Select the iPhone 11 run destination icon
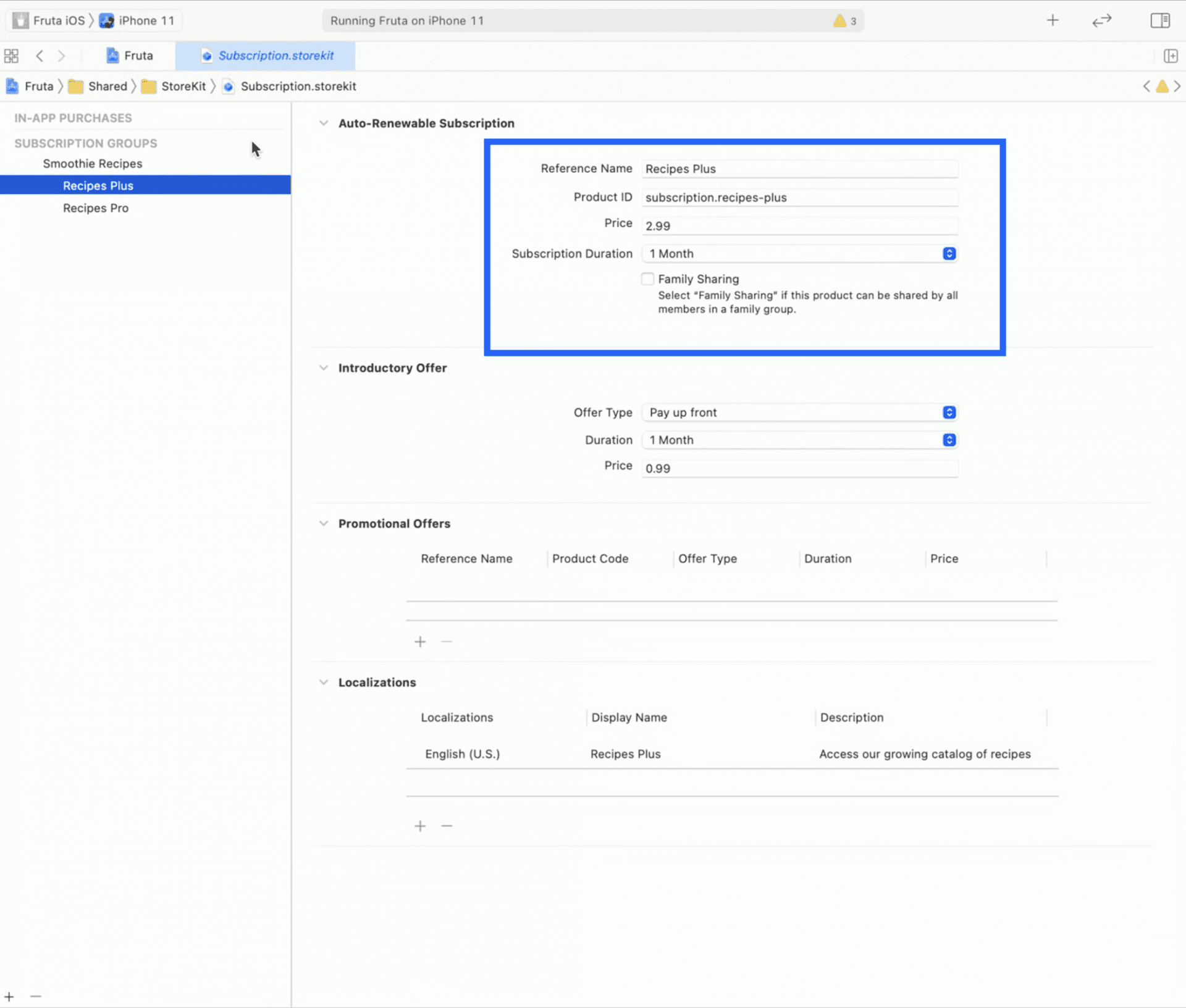Viewport: 1186px width, 1008px height. [x=107, y=20]
